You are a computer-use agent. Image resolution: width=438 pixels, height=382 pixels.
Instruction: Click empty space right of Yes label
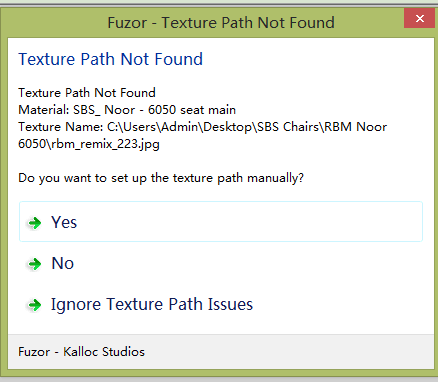(x=250, y=222)
